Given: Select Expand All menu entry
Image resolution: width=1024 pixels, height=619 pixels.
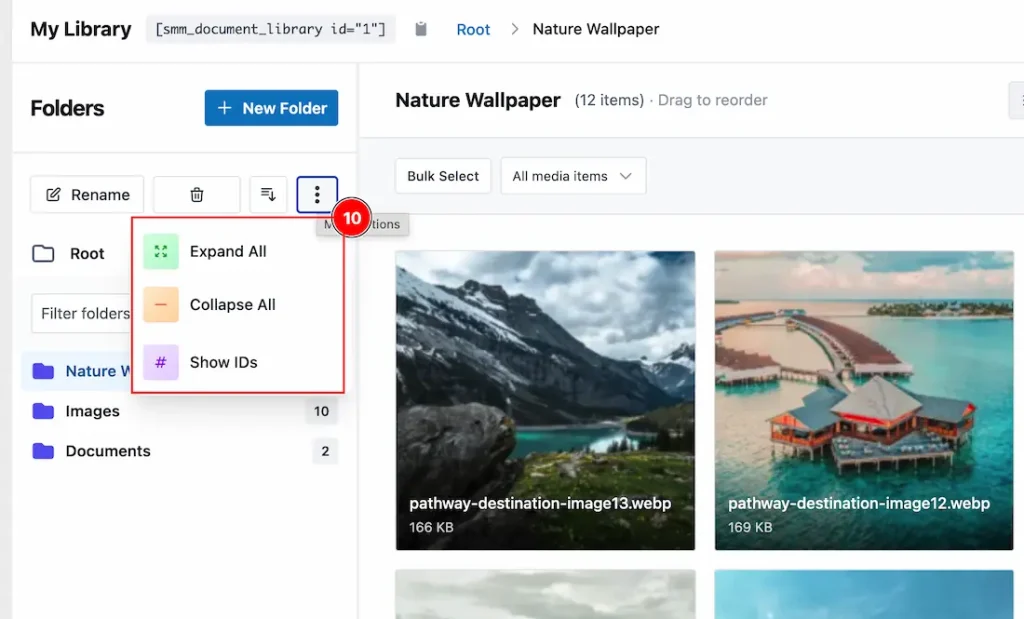Looking at the screenshot, I should click(x=238, y=251).
